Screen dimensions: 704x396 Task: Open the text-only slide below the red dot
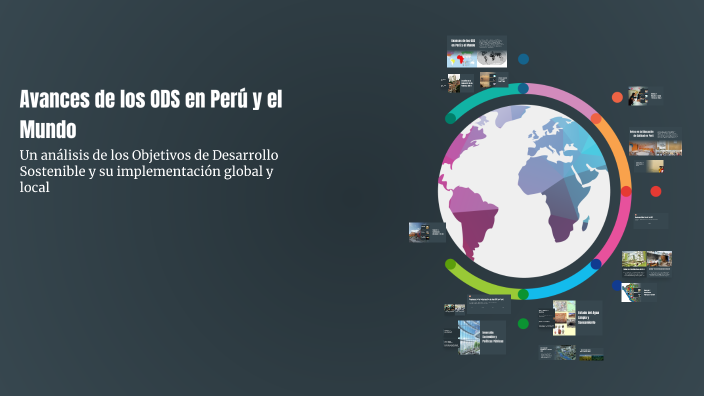651,220
